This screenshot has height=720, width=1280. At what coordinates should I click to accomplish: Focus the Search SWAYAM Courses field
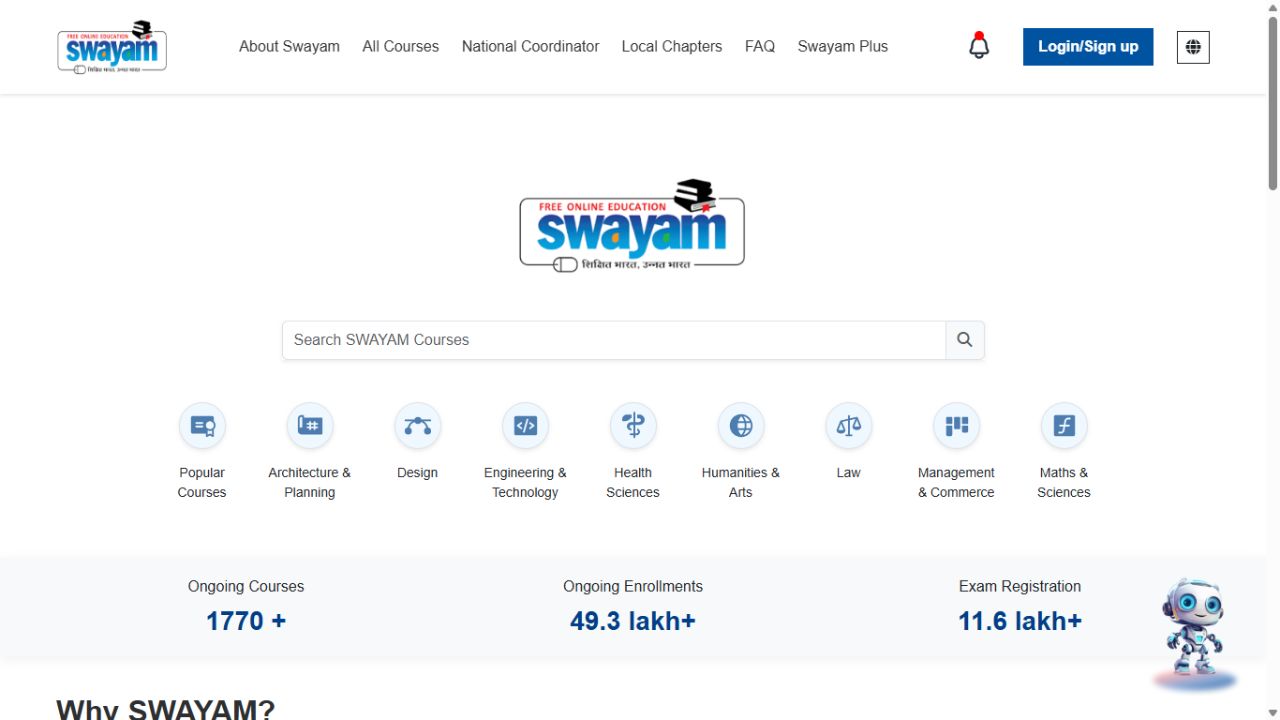click(x=613, y=340)
